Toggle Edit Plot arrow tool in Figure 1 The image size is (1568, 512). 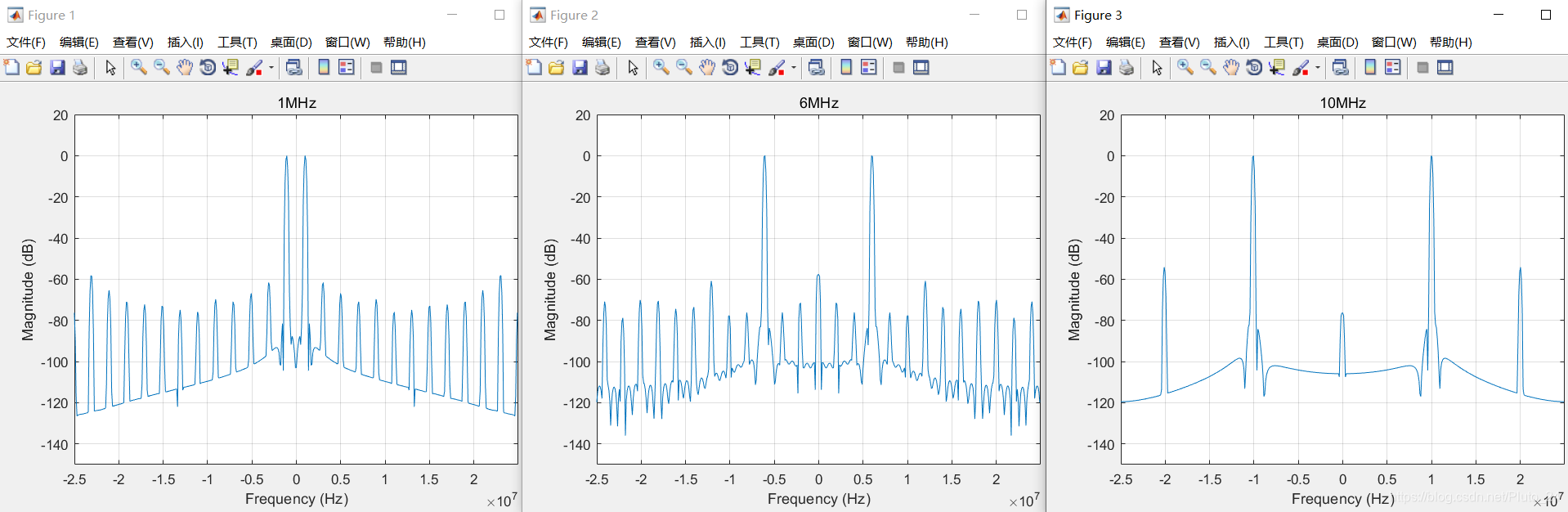pos(110,67)
